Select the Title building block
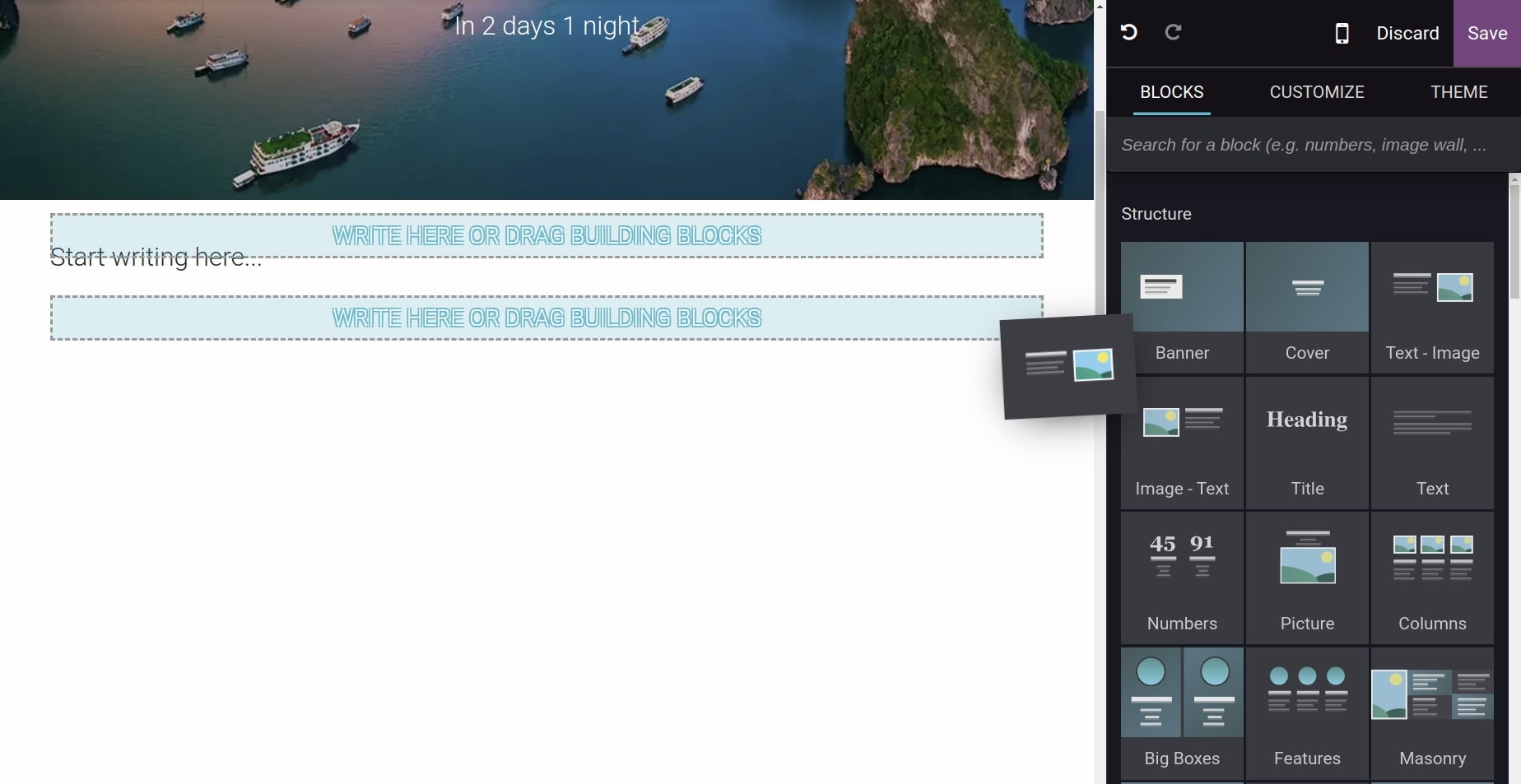This screenshot has width=1521, height=784. (1307, 443)
